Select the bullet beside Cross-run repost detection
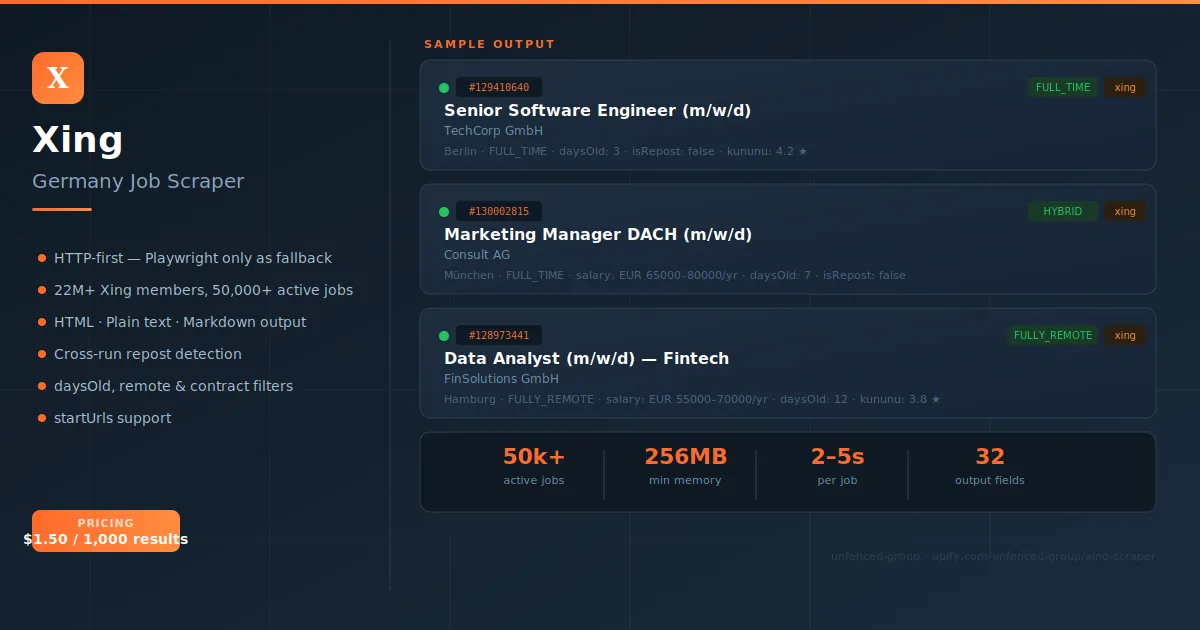 coord(42,354)
